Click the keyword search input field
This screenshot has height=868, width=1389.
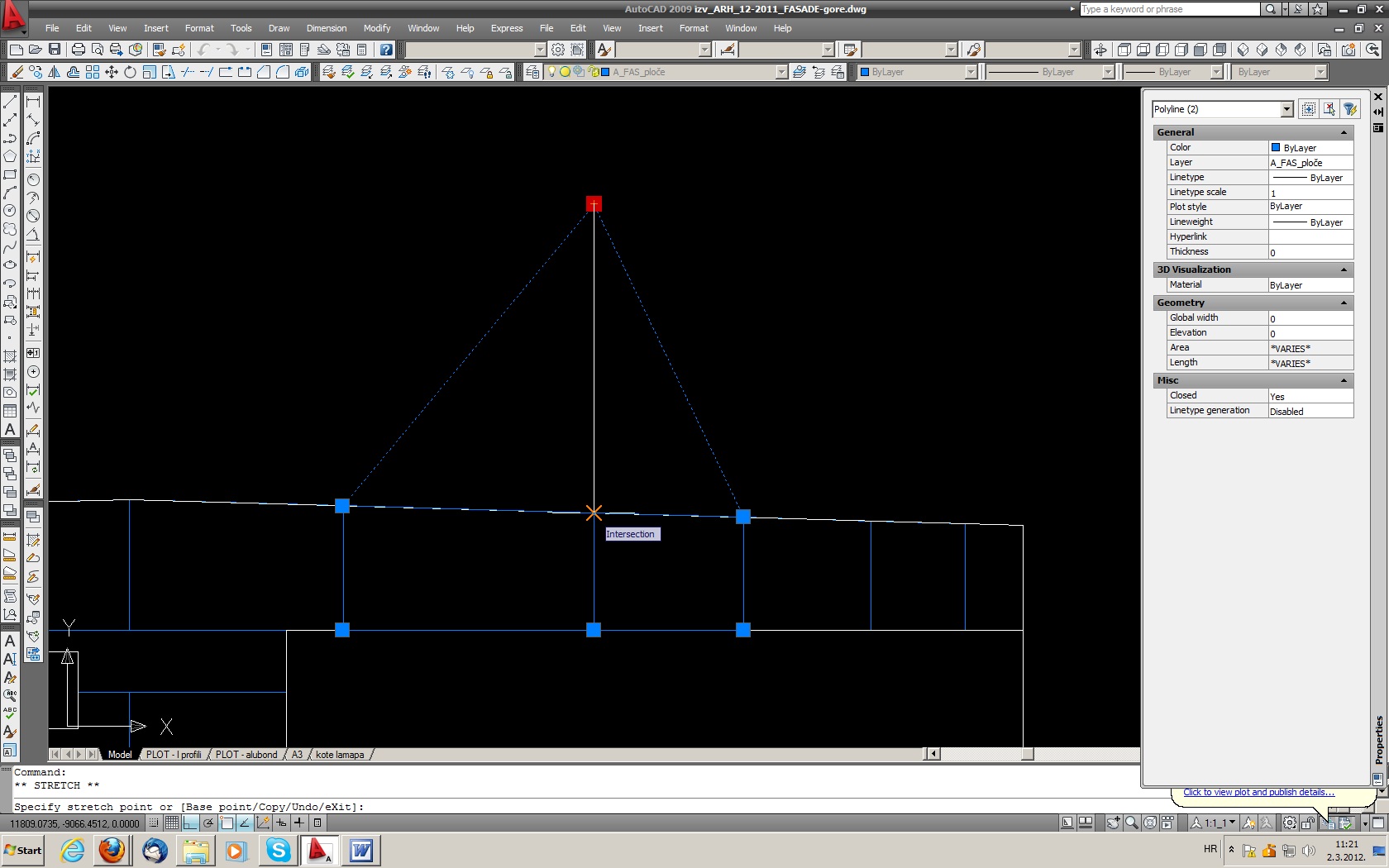[1169, 9]
